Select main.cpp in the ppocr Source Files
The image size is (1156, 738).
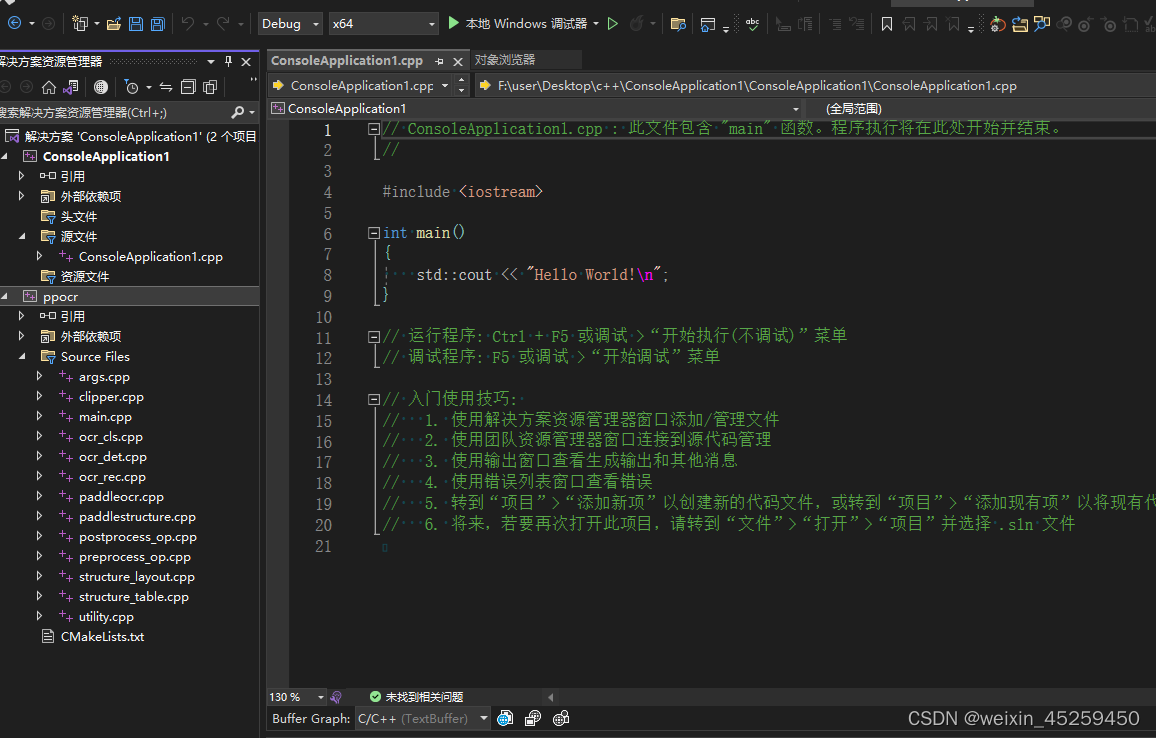(x=108, y=416)
